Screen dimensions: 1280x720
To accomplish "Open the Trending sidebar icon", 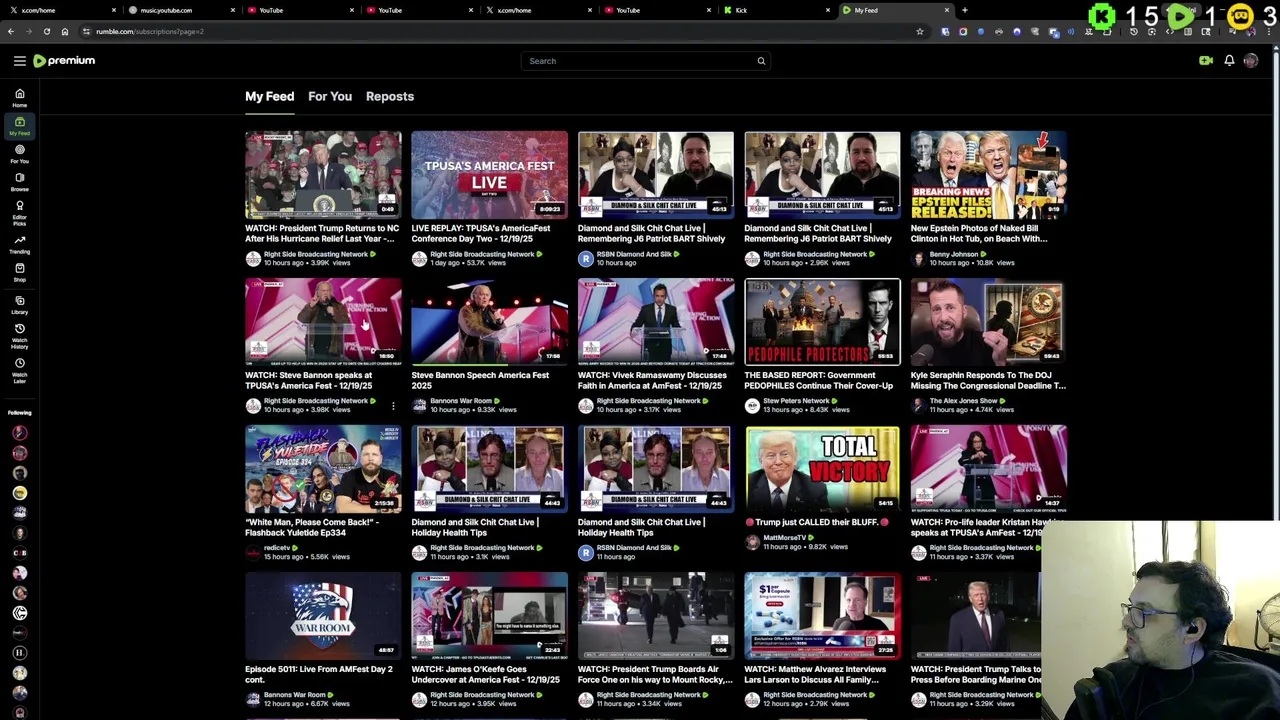I will [x=19, y=244].
